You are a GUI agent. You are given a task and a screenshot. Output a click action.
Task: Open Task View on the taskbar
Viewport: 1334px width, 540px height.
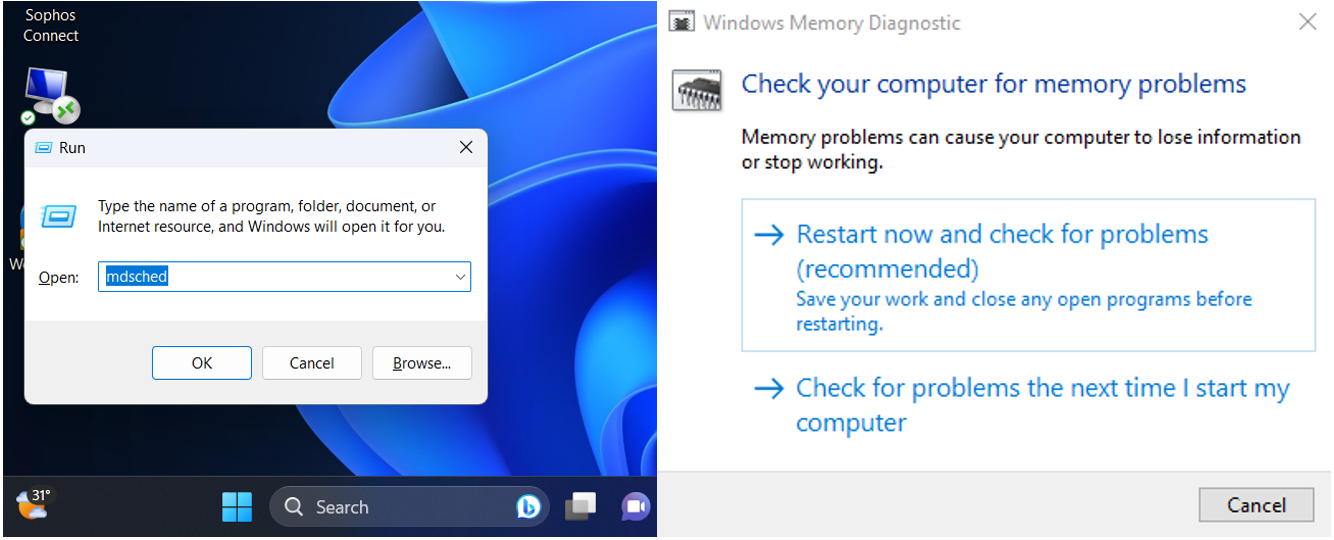(581, 507)
